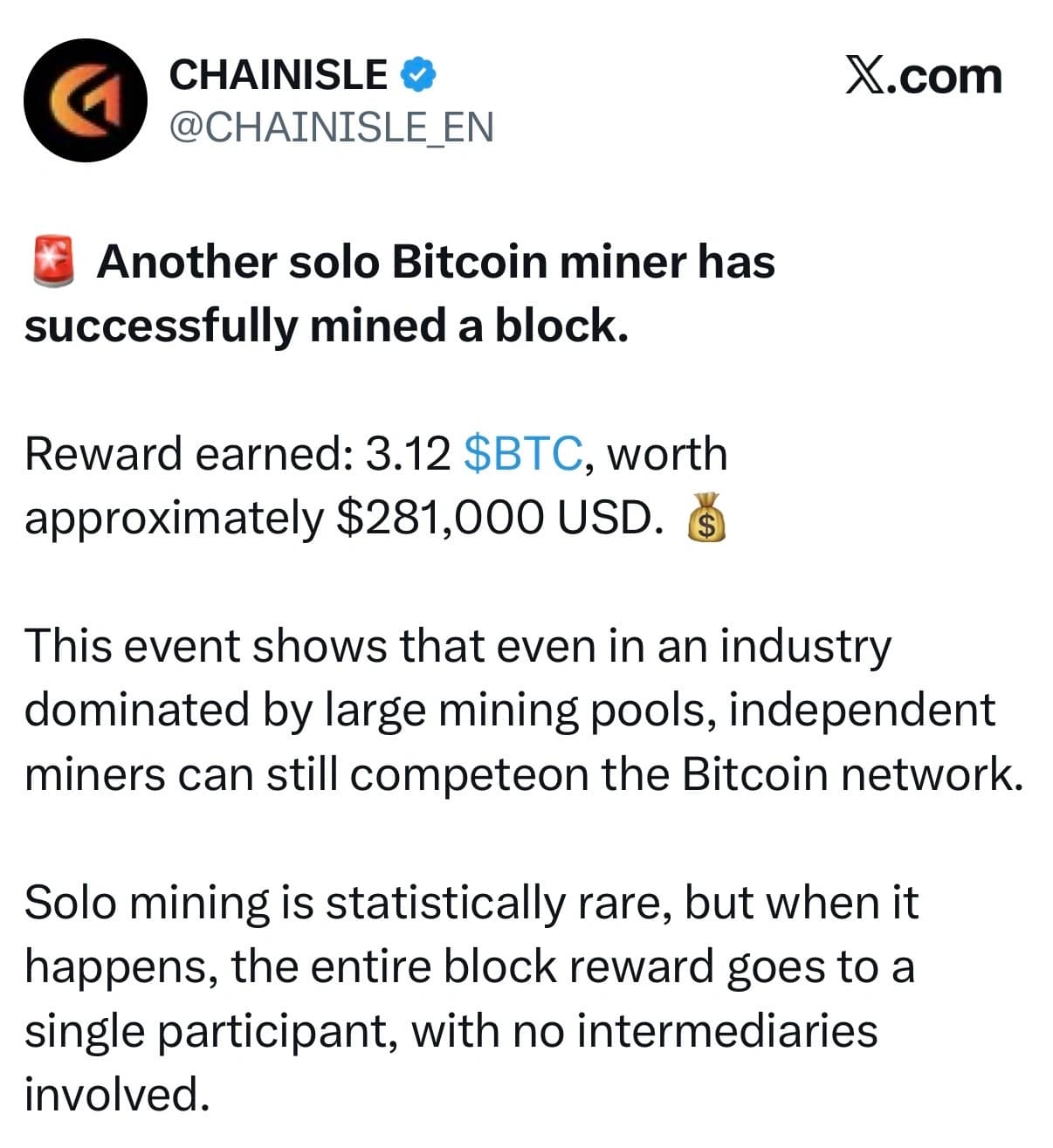Click the '$281,000 USD' amount
Screen dimensions: 1053x1148
click(494, 519)
